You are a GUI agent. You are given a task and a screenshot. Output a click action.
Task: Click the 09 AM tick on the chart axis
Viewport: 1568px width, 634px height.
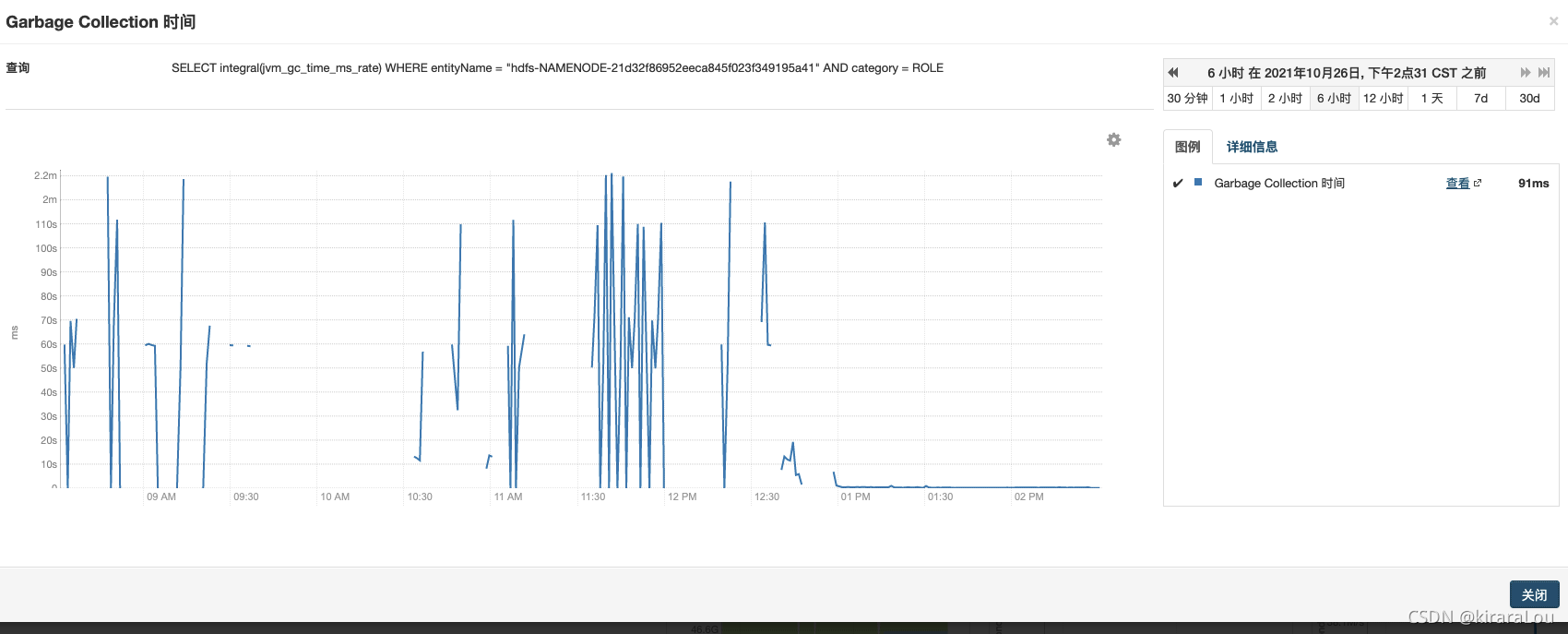tap(161, 496)
